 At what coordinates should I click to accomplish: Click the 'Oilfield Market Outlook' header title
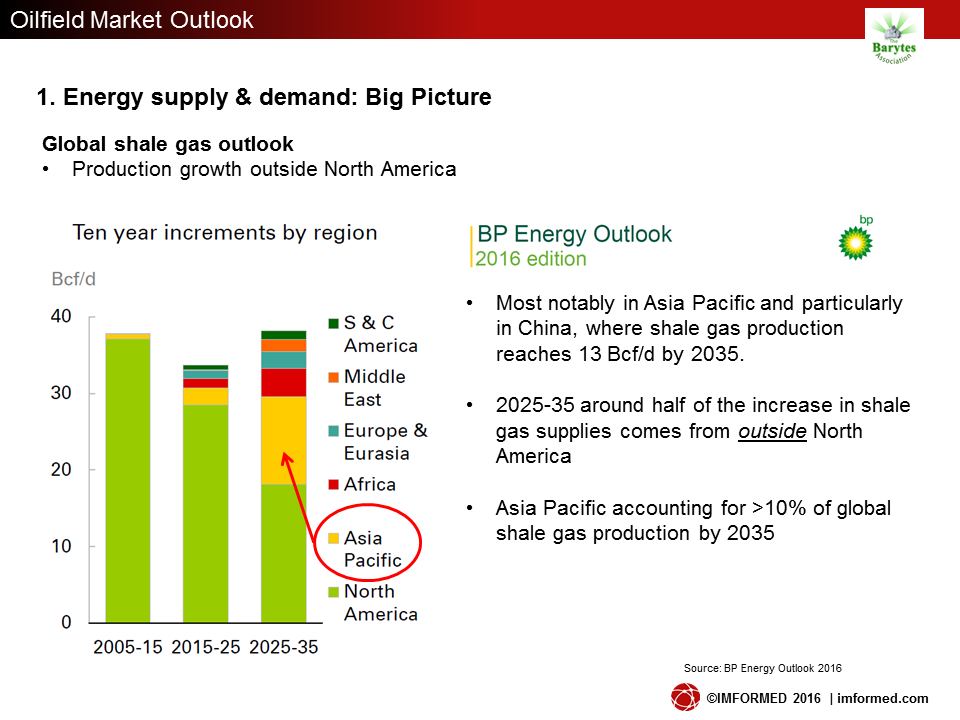[x=132, y=20]
